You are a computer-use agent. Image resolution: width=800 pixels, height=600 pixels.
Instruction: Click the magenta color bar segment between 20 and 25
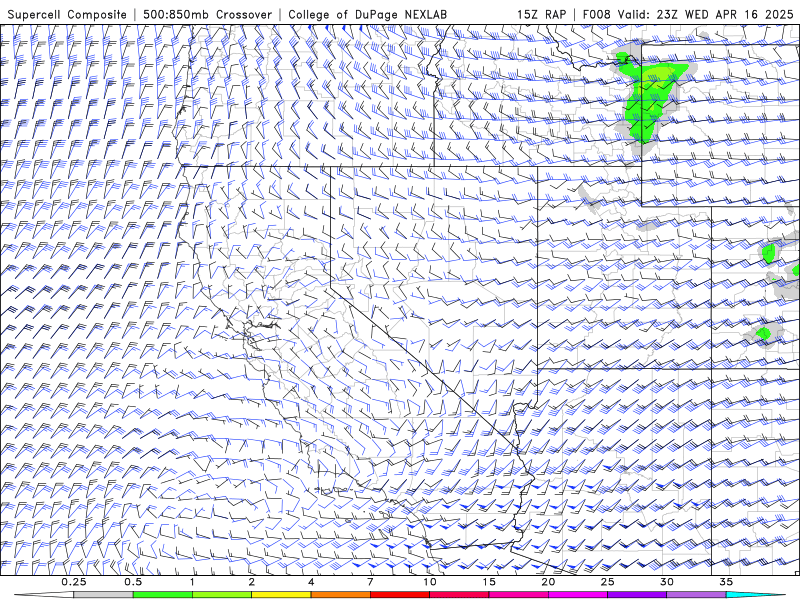click(x=578, y=595)
